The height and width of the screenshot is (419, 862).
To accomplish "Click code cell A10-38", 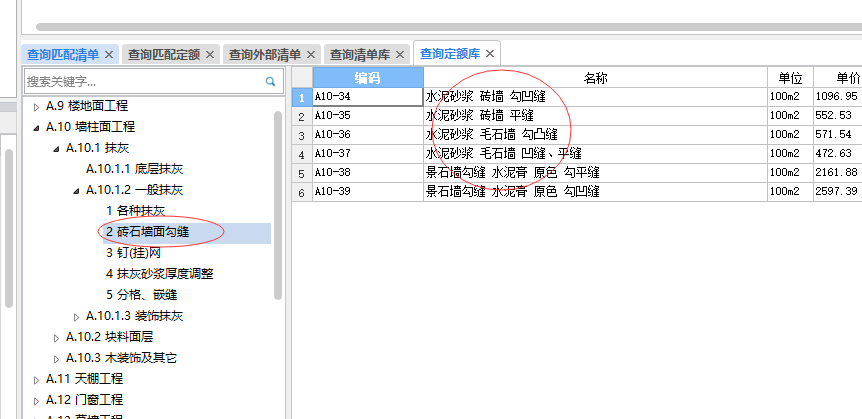I will tap(368, 173).
